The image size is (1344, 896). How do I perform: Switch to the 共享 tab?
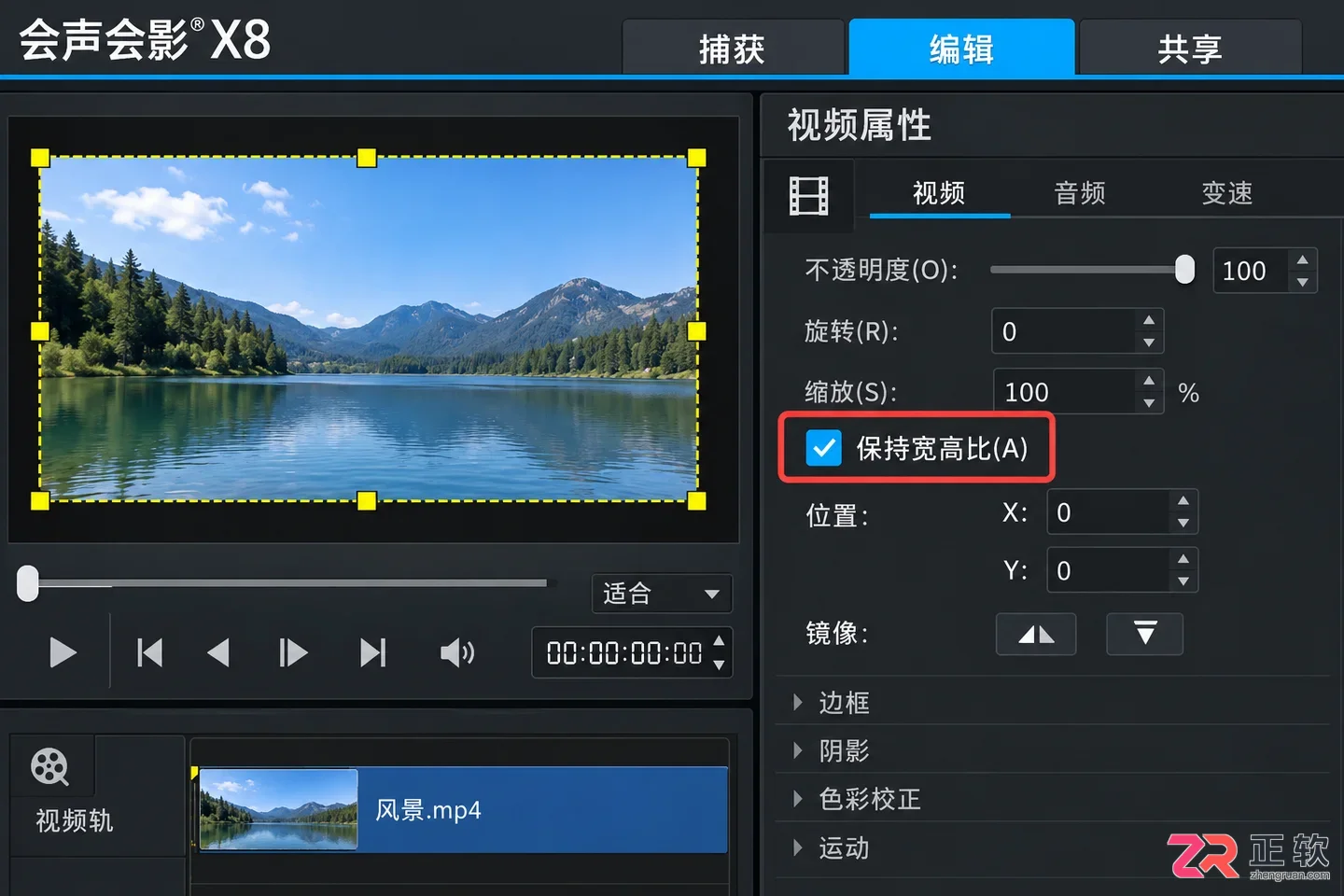click(x=1190, y=48)
